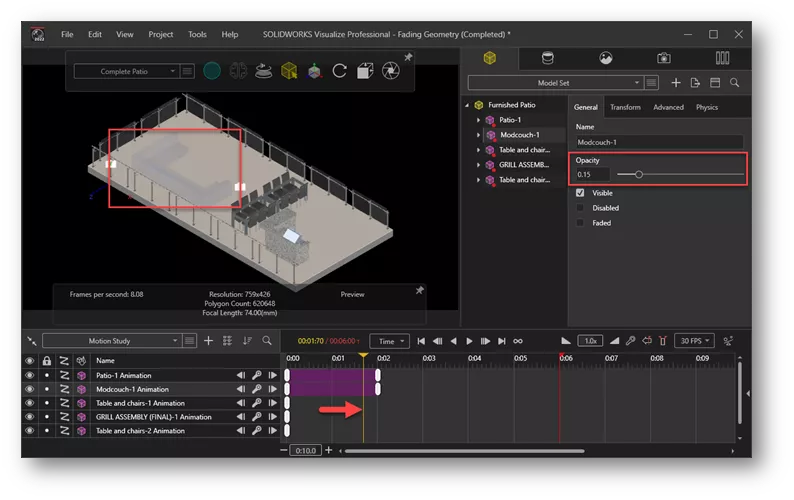Hide the Table and chairs-1 Animation track
This screenshot has width=794, height=500.
tap(29, 403)
